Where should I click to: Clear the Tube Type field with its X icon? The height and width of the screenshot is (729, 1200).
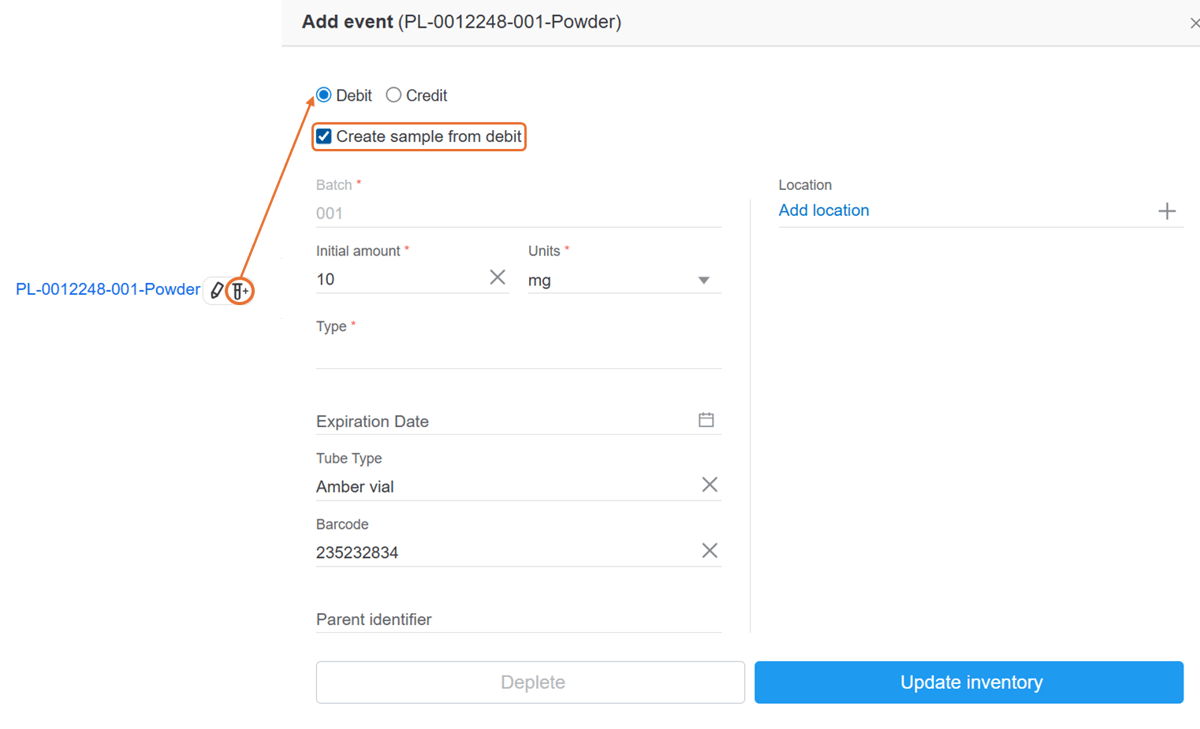pyautogui.click(x=709, y=484)
